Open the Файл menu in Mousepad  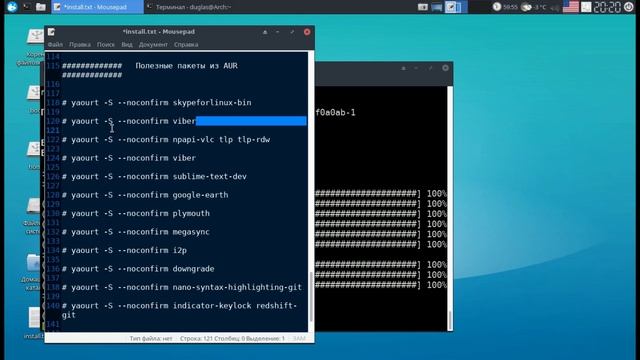pyautogui.click(x=55, y=44)
